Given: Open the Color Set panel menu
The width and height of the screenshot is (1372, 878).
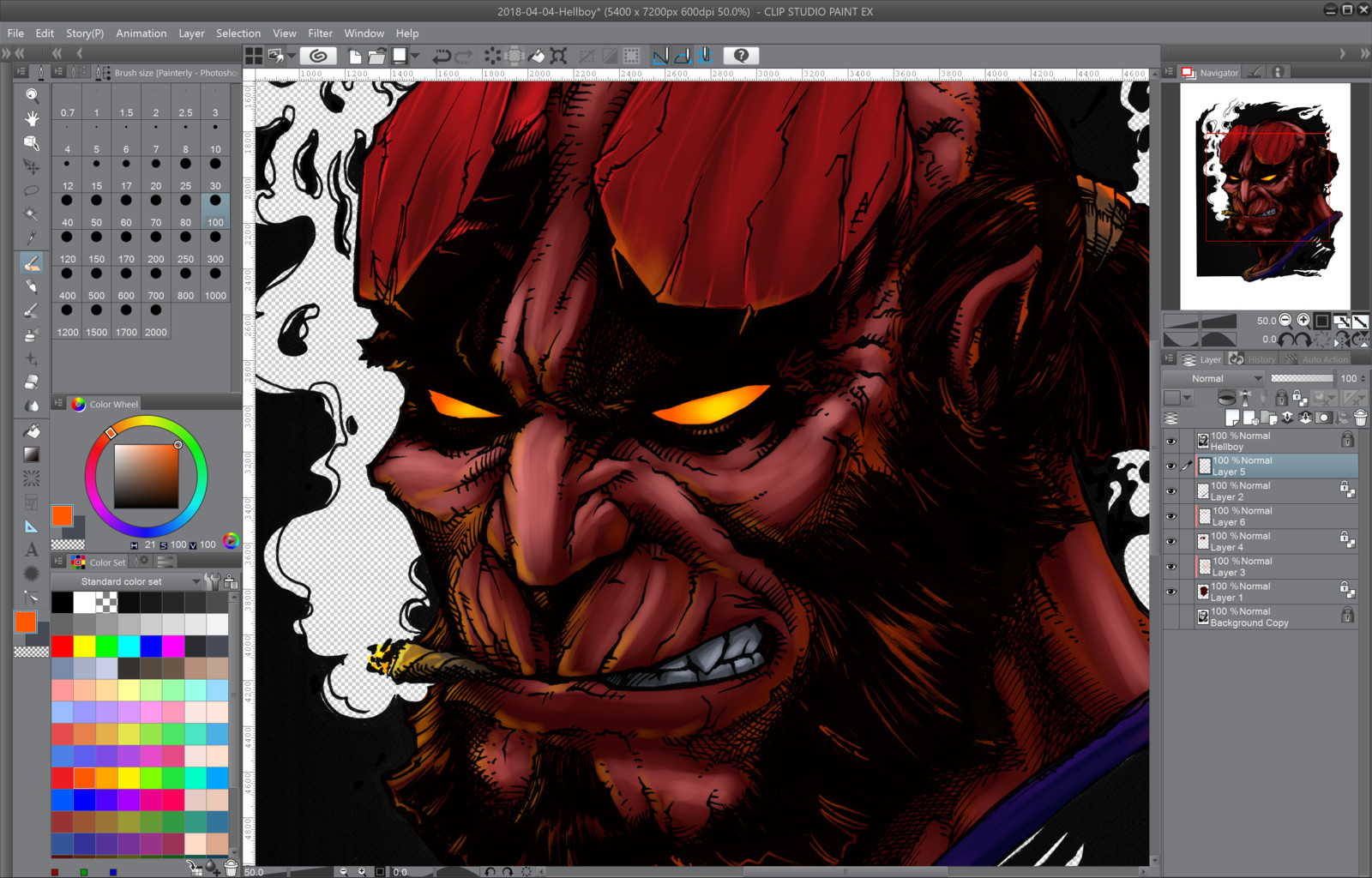Looking at the screenshot, I should point(58,562).
